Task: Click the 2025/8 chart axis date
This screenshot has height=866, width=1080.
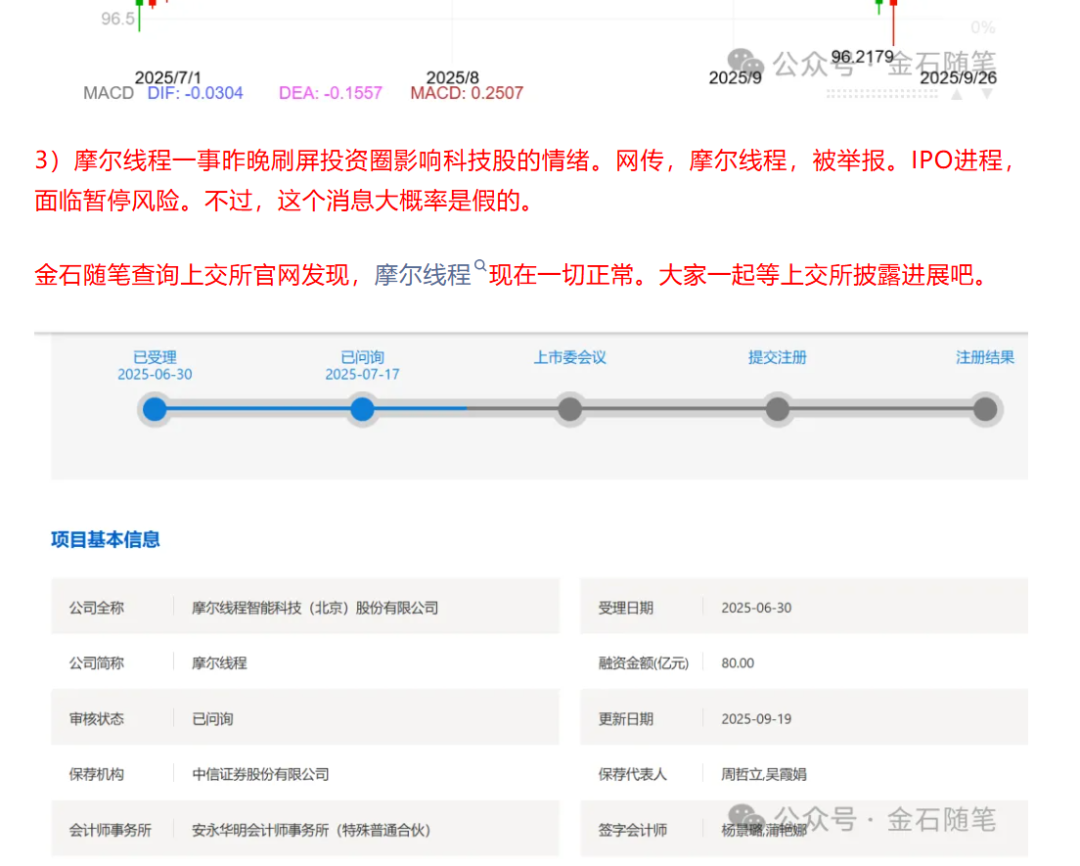Action: (453, 77)
